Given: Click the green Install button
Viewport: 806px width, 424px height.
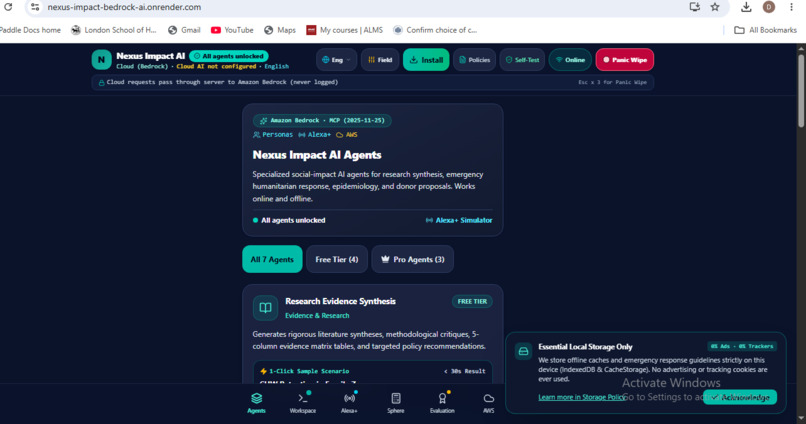Looking at the screenshot, I should coord(426,60).
